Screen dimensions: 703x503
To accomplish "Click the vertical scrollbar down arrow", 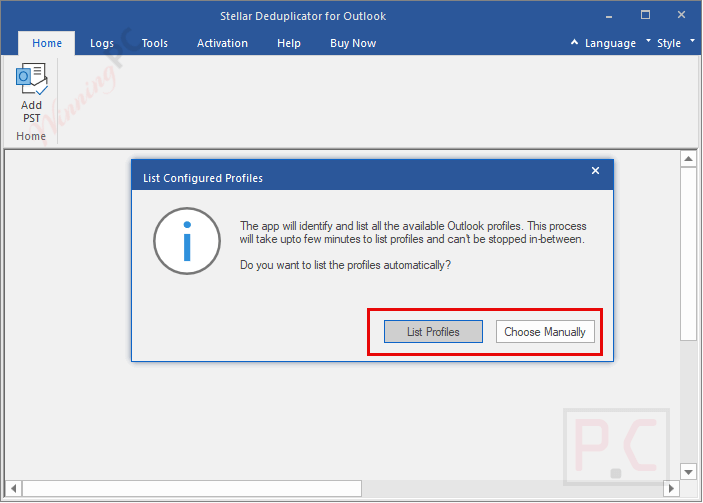I will click(x=688, y=472).
